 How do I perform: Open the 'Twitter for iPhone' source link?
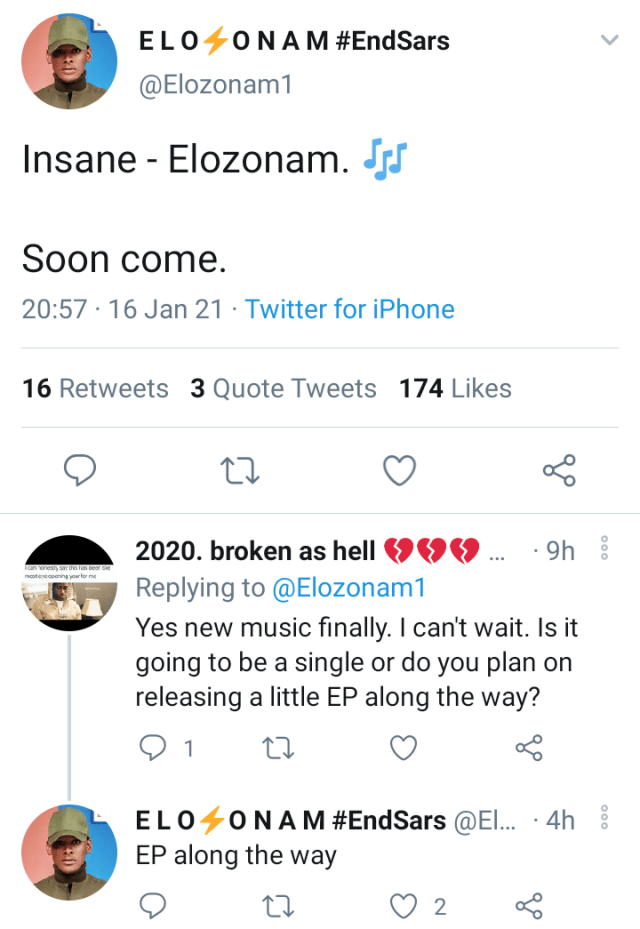[350, 310]
